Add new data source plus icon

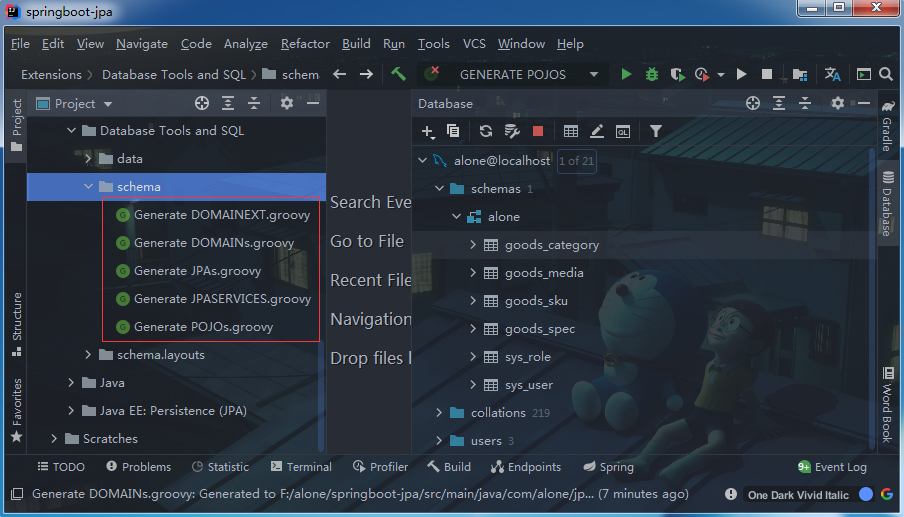(428, 131)
